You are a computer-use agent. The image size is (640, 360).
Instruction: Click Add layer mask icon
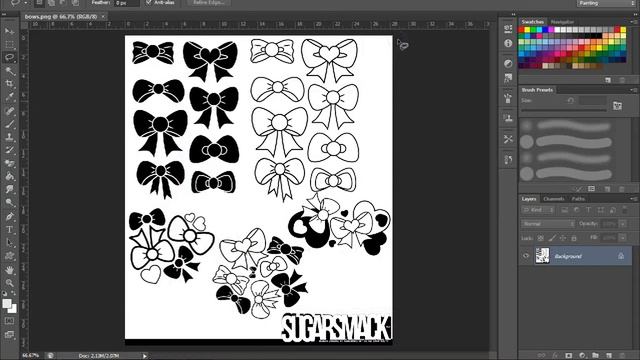[x=569, y=356]
